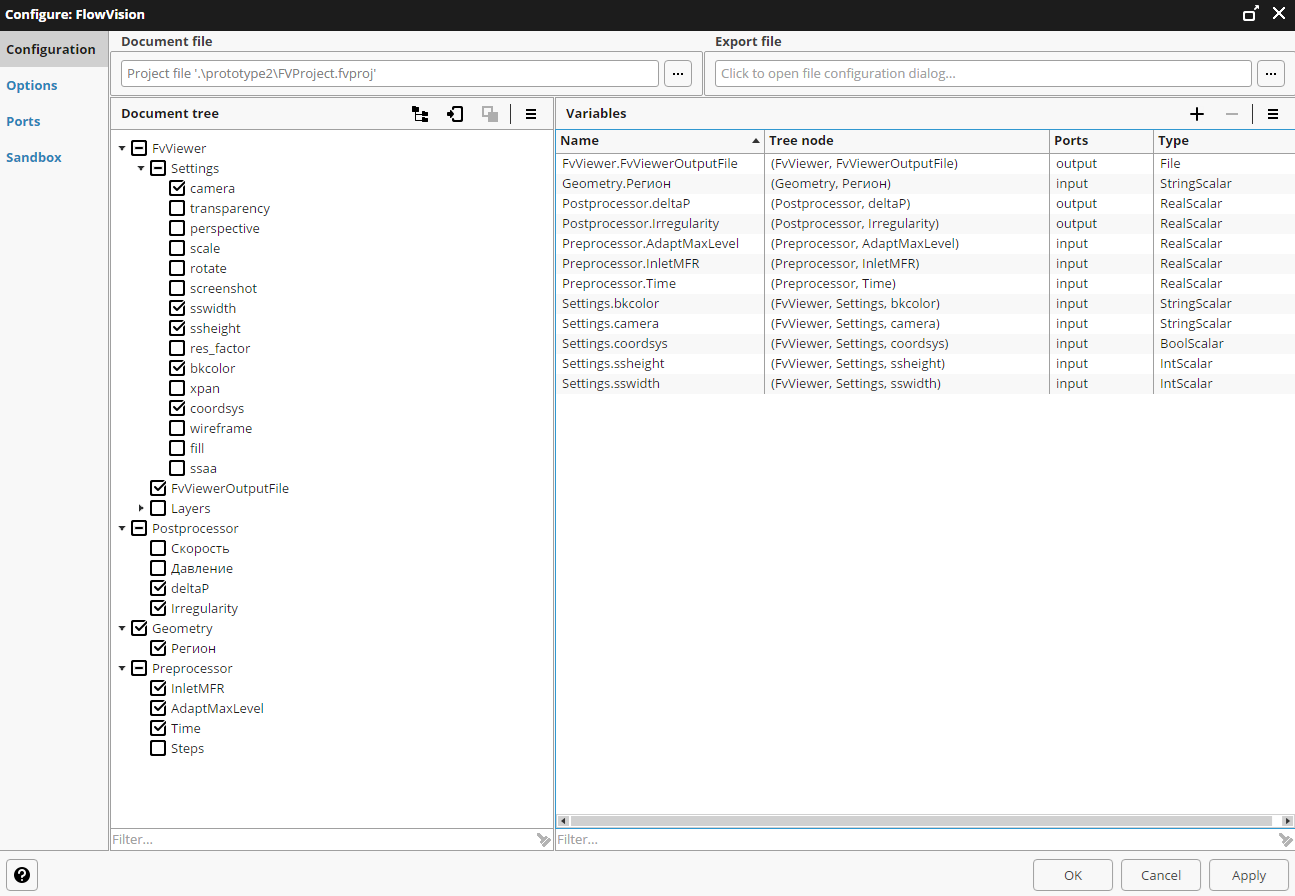Select the Preprocessor.AdaptMaxLevel variable row

coord(925,243)
